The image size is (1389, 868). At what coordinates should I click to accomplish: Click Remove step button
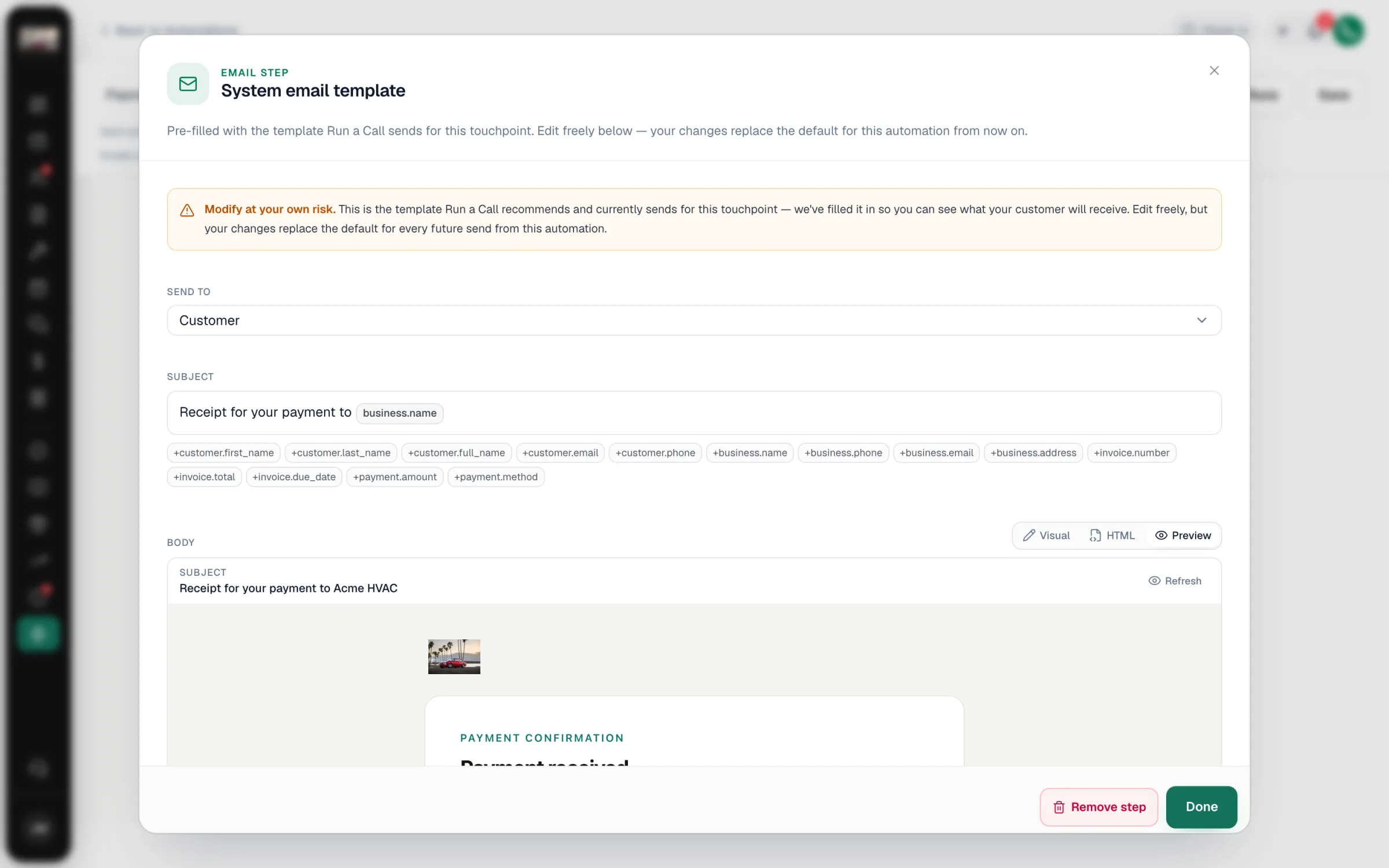[1099, 807]
